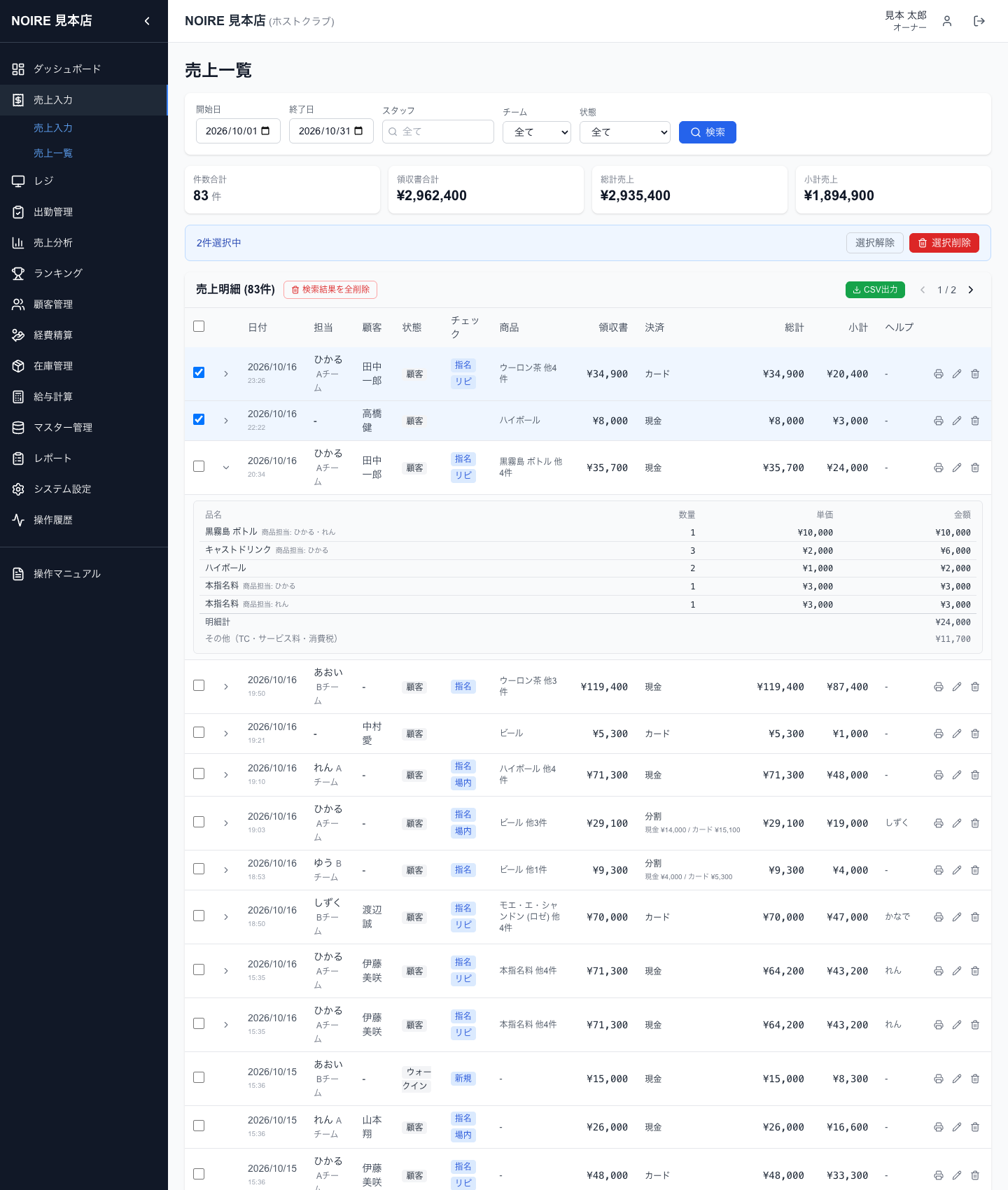This screenshot has width=1008, height=1190.
Task: Export sales with CSV出力 button
Action: (x=875, y=290)
